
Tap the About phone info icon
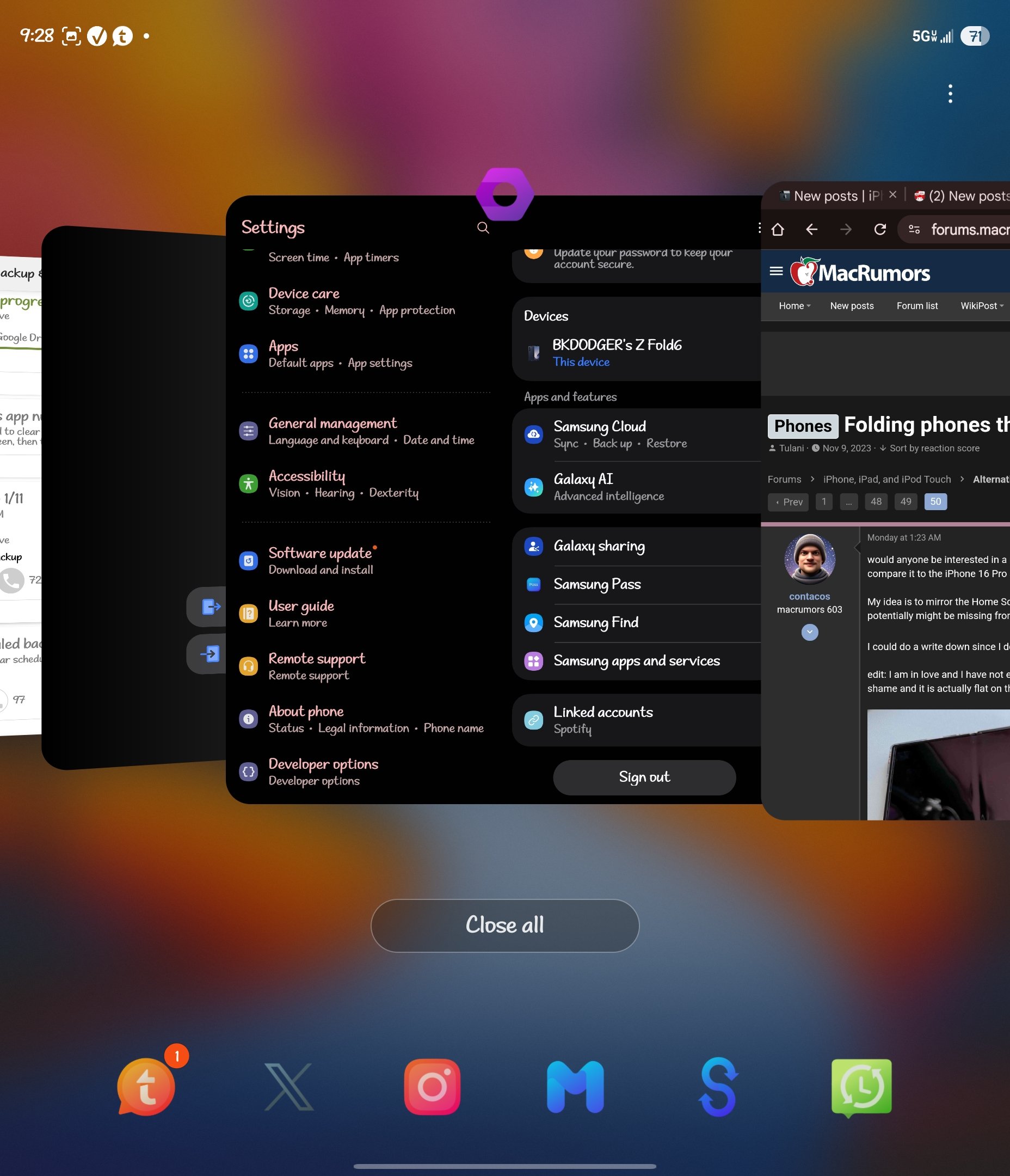(249, 719)
